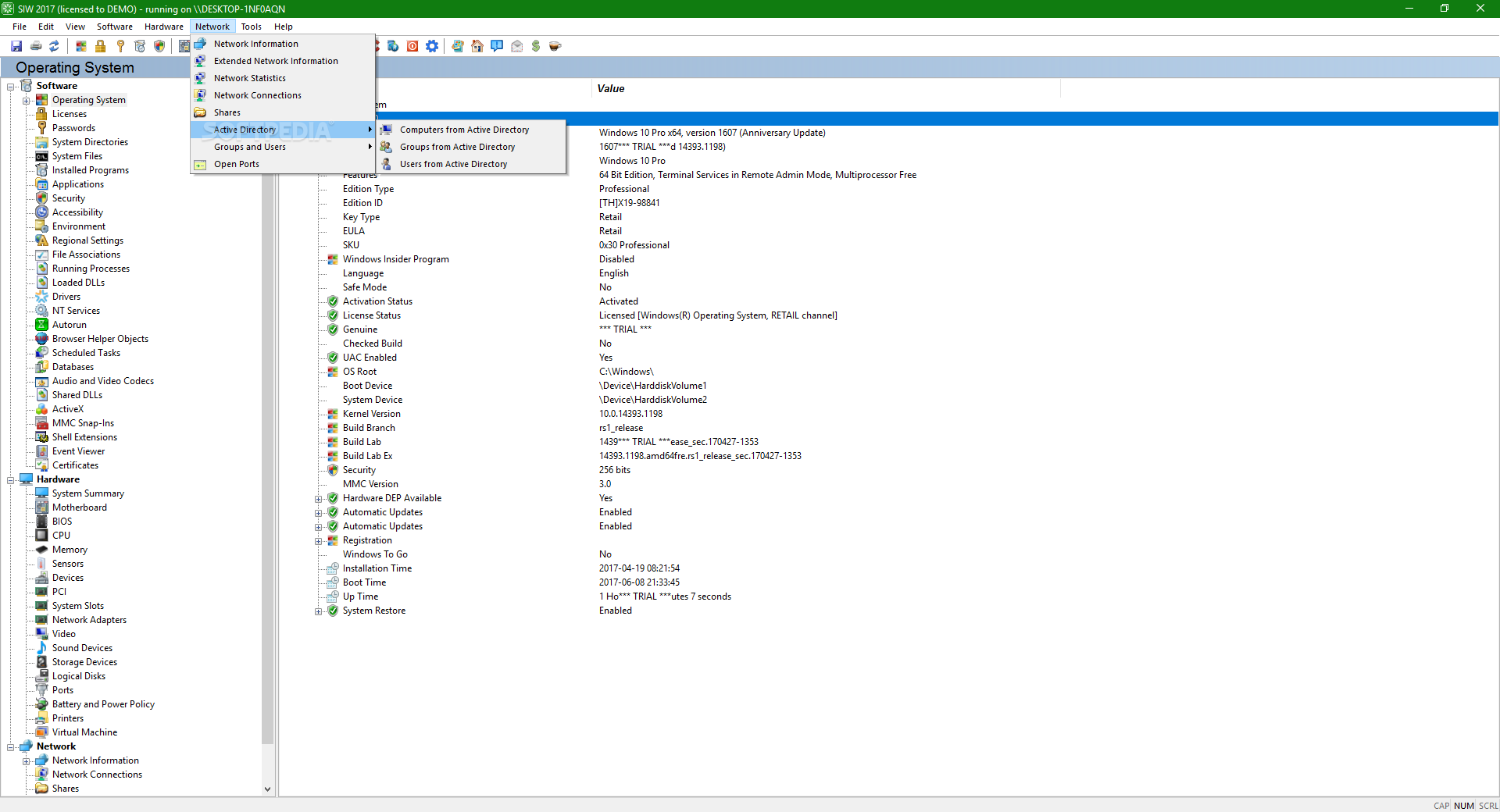Click the Installation Time clock icon
Image resolution: width=1500 pixels, height=812 pixels.
coord(333,568)
